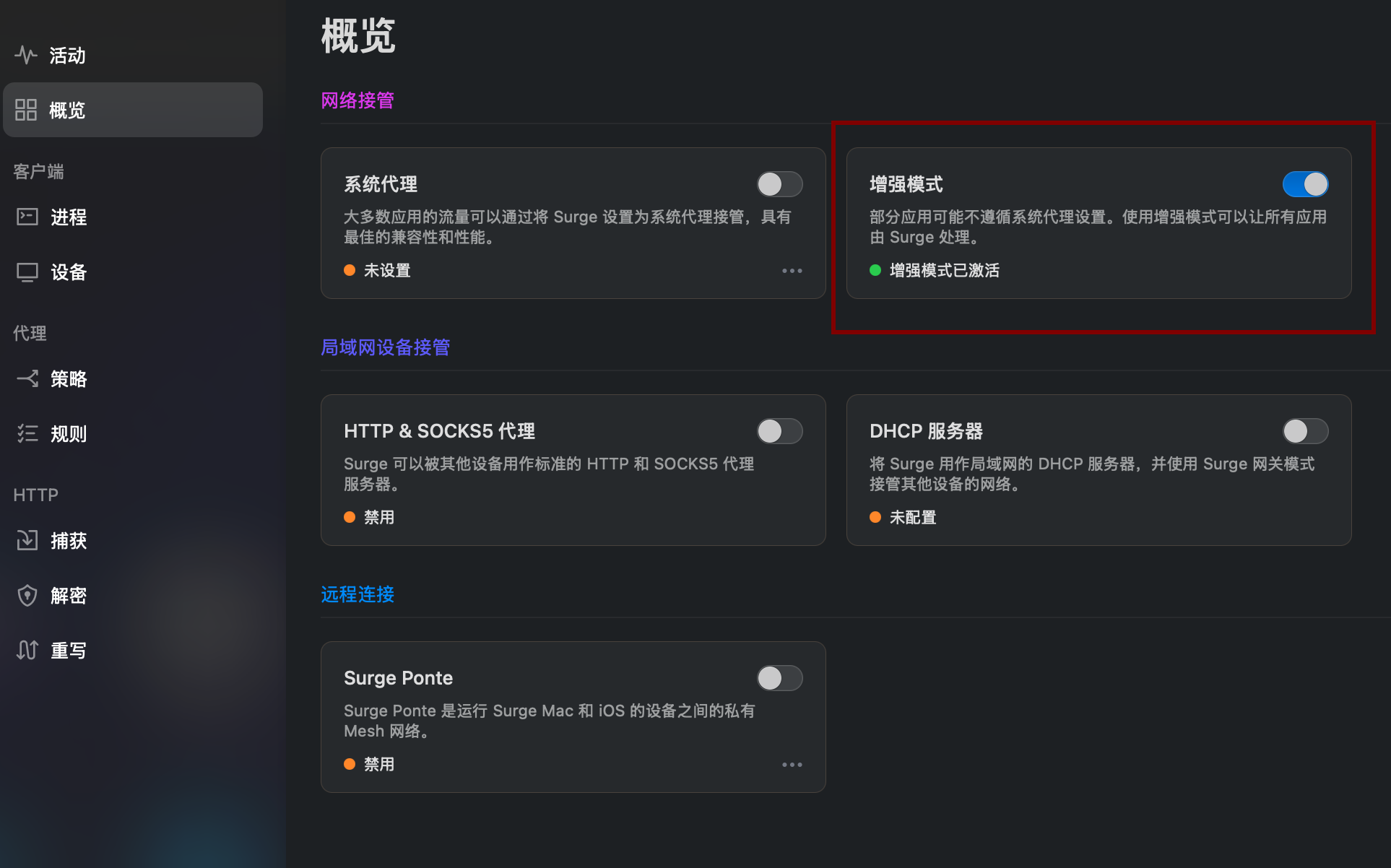Viewport: 1391px width, 868px height.
Task: Enable the 系统代理 toggle
Action: pos(779,184)
